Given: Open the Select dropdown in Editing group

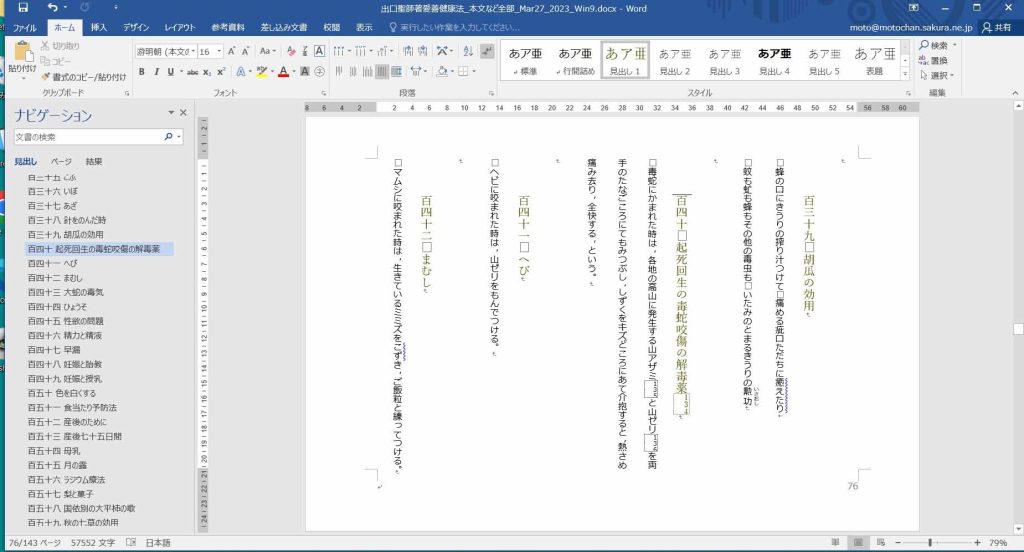Looking at the screenshot, I should tap(936, 75).
